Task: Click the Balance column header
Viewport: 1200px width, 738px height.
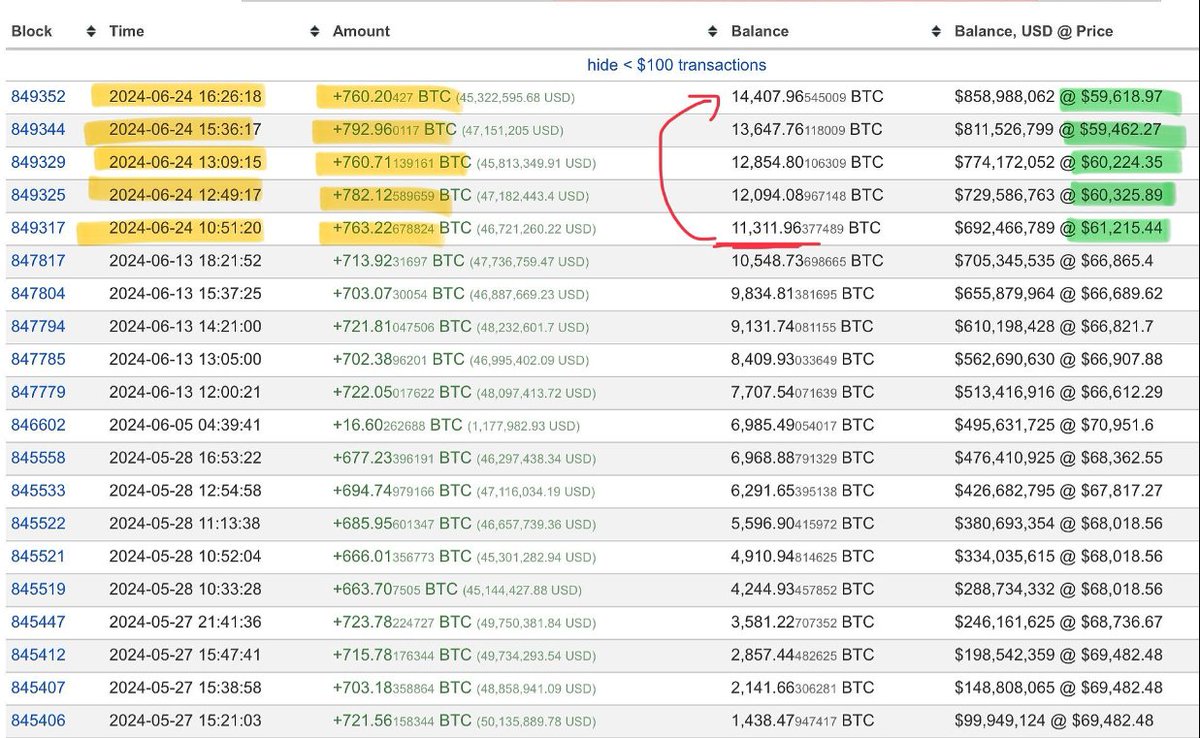Action: point(760,31)
